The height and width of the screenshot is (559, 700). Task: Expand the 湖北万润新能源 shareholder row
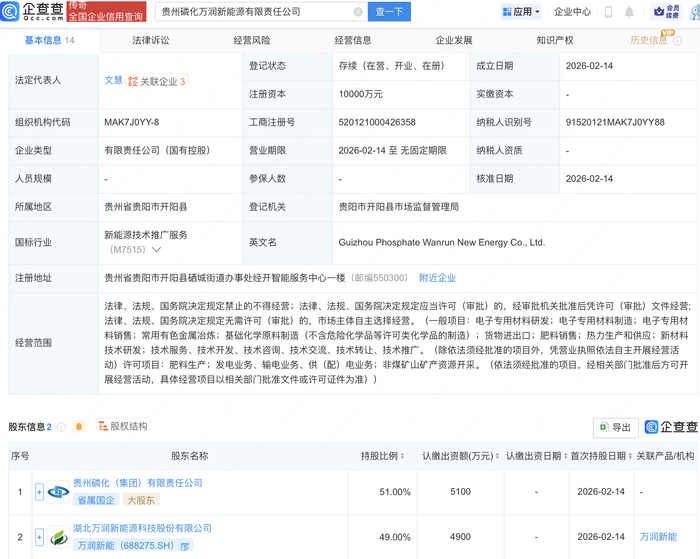tap(39, 537)
